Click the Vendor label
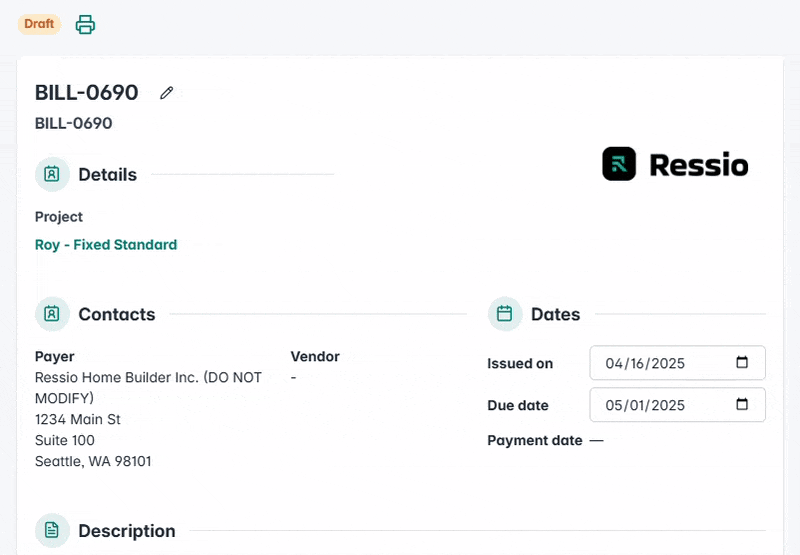 pos(315,356)
